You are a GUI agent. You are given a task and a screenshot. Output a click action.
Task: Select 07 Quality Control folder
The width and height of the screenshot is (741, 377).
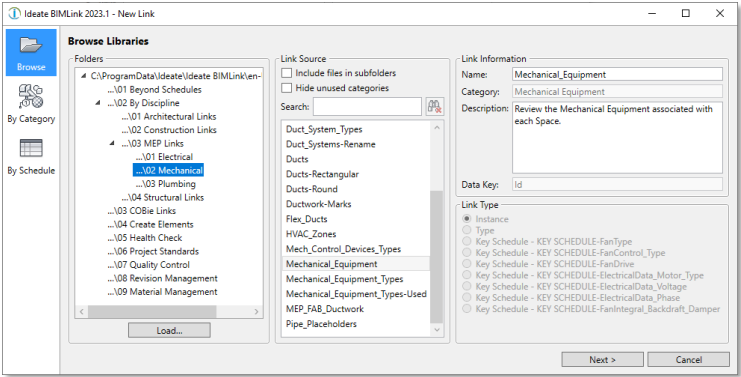[x=148, y=265]
